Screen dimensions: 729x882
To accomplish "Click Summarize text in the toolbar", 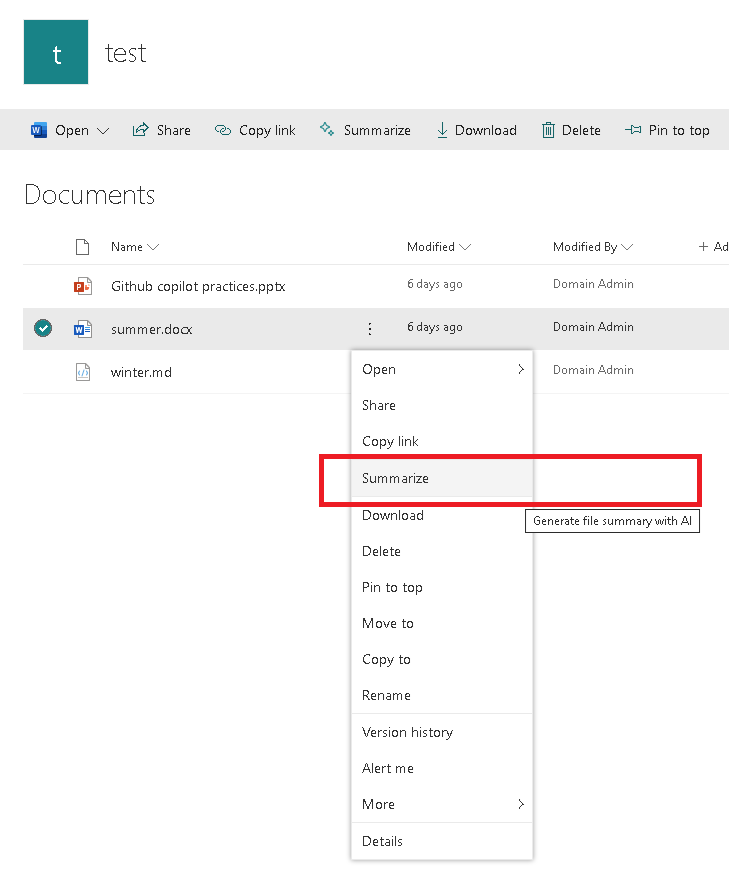I will tap(377, 130).
